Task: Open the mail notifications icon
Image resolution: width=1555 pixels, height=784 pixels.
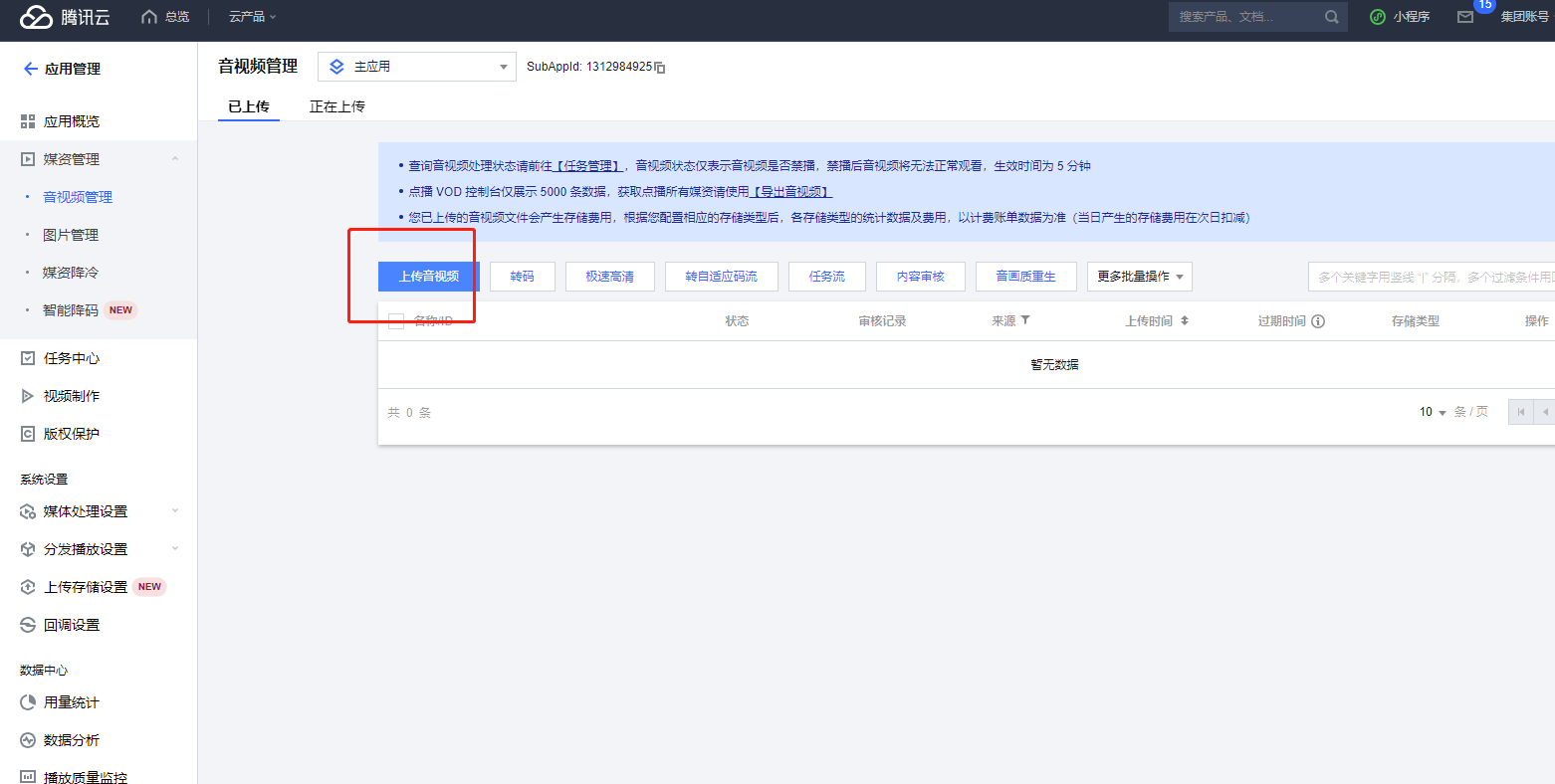Action: [x=1464, y=17]
